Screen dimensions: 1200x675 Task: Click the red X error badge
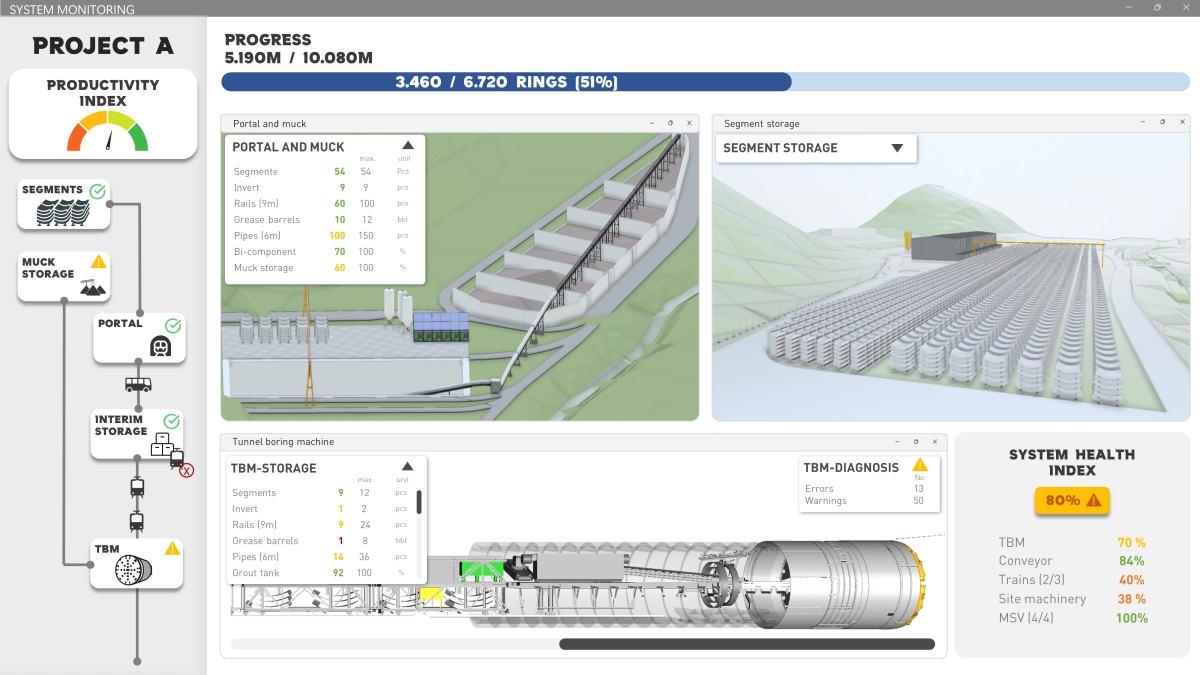tap(186, 470)
